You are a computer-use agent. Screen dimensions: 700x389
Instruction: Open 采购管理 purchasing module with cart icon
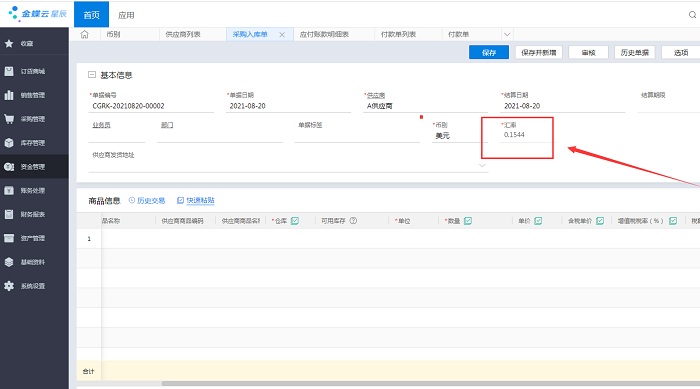coord(34,119)
